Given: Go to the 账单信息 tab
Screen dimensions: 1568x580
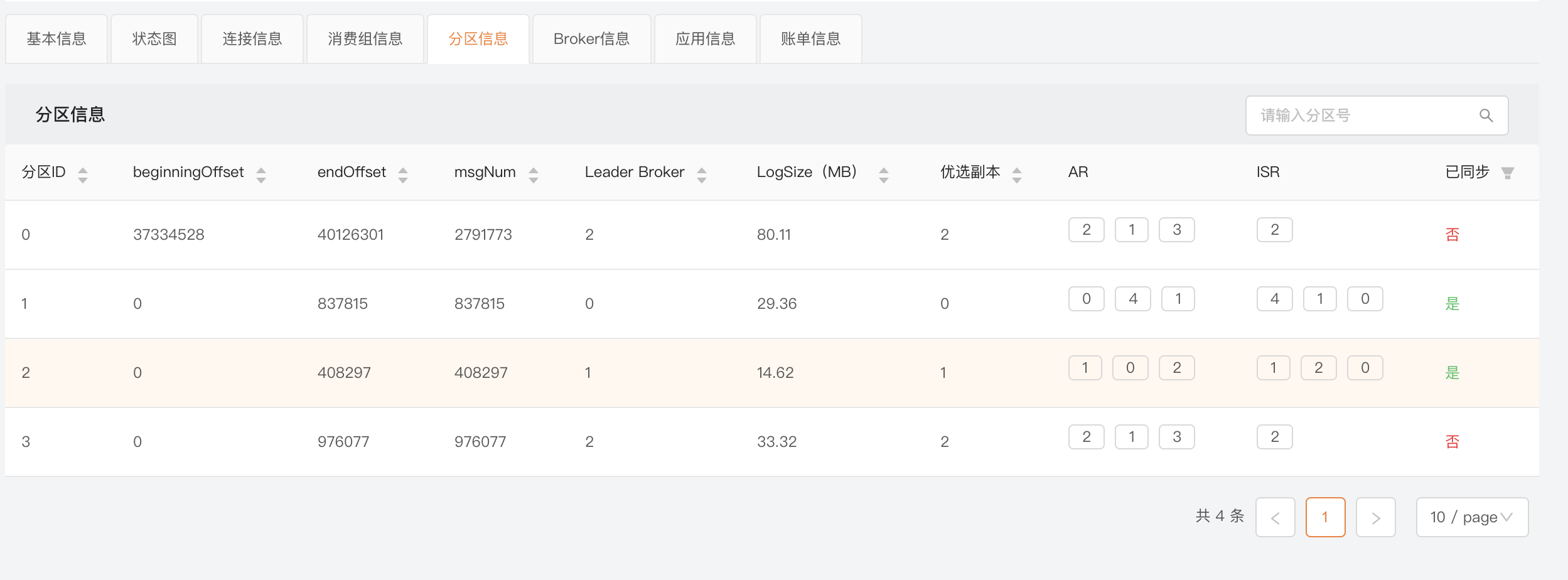Looking at the screenshot, I should coord(810,39).
